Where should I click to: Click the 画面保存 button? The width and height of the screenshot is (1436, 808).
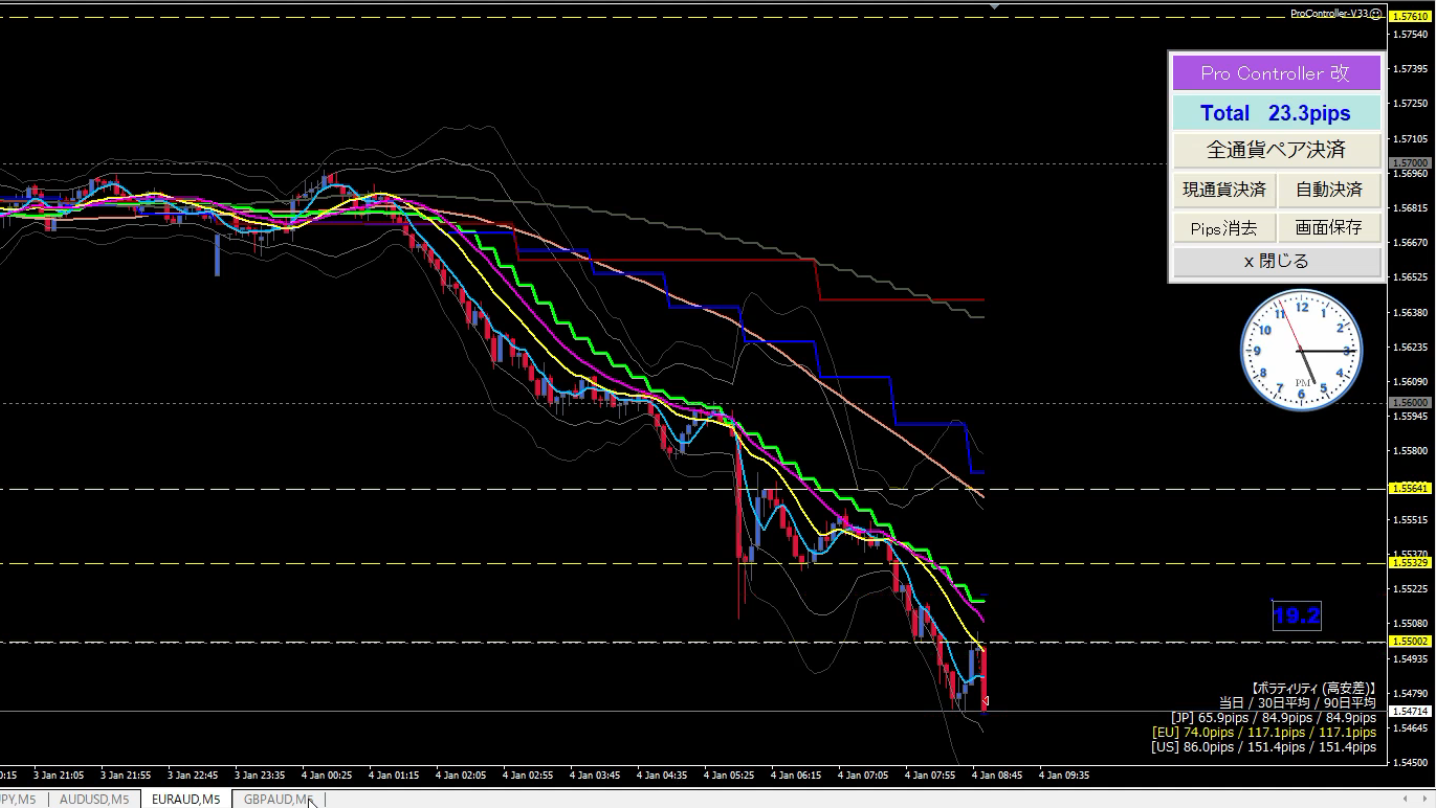coord(1329,228)
